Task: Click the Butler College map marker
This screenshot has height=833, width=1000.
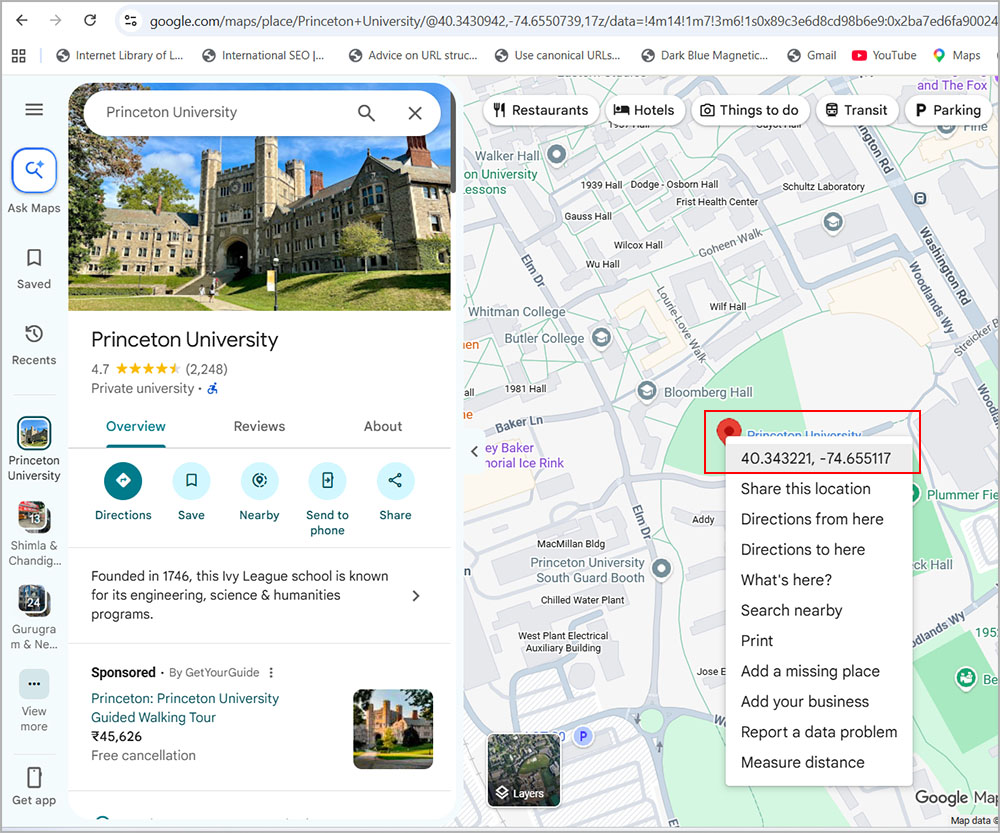Action: [601, 337]
